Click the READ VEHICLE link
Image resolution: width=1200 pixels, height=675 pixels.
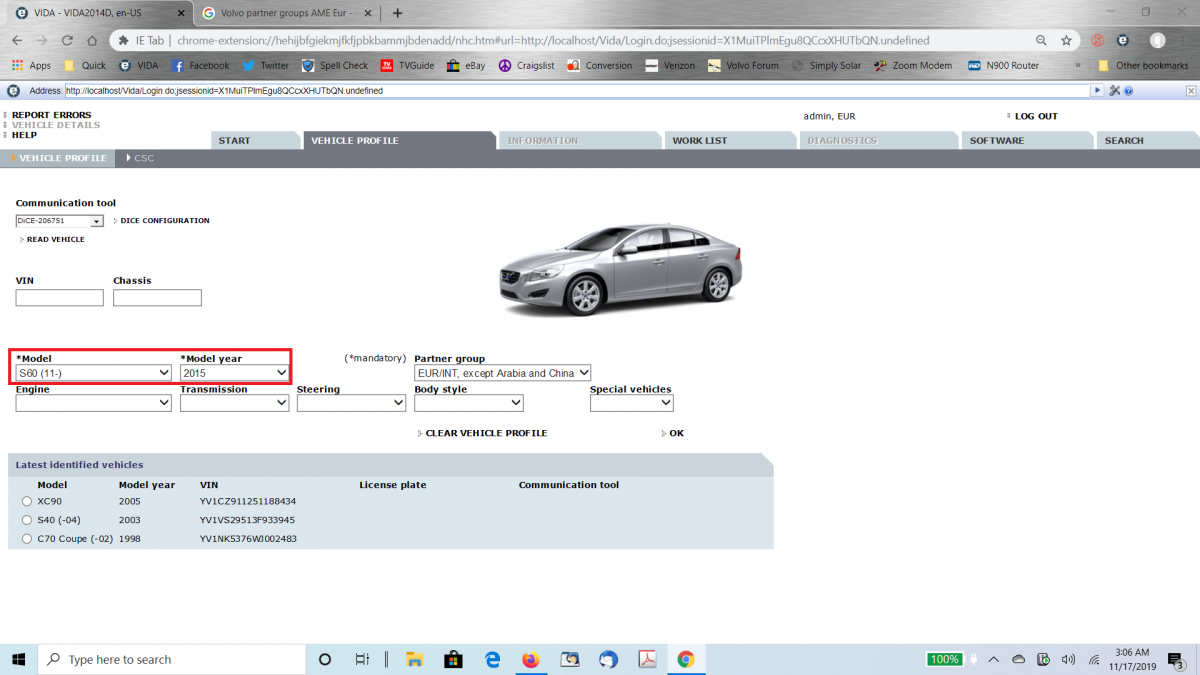point(55,239)
